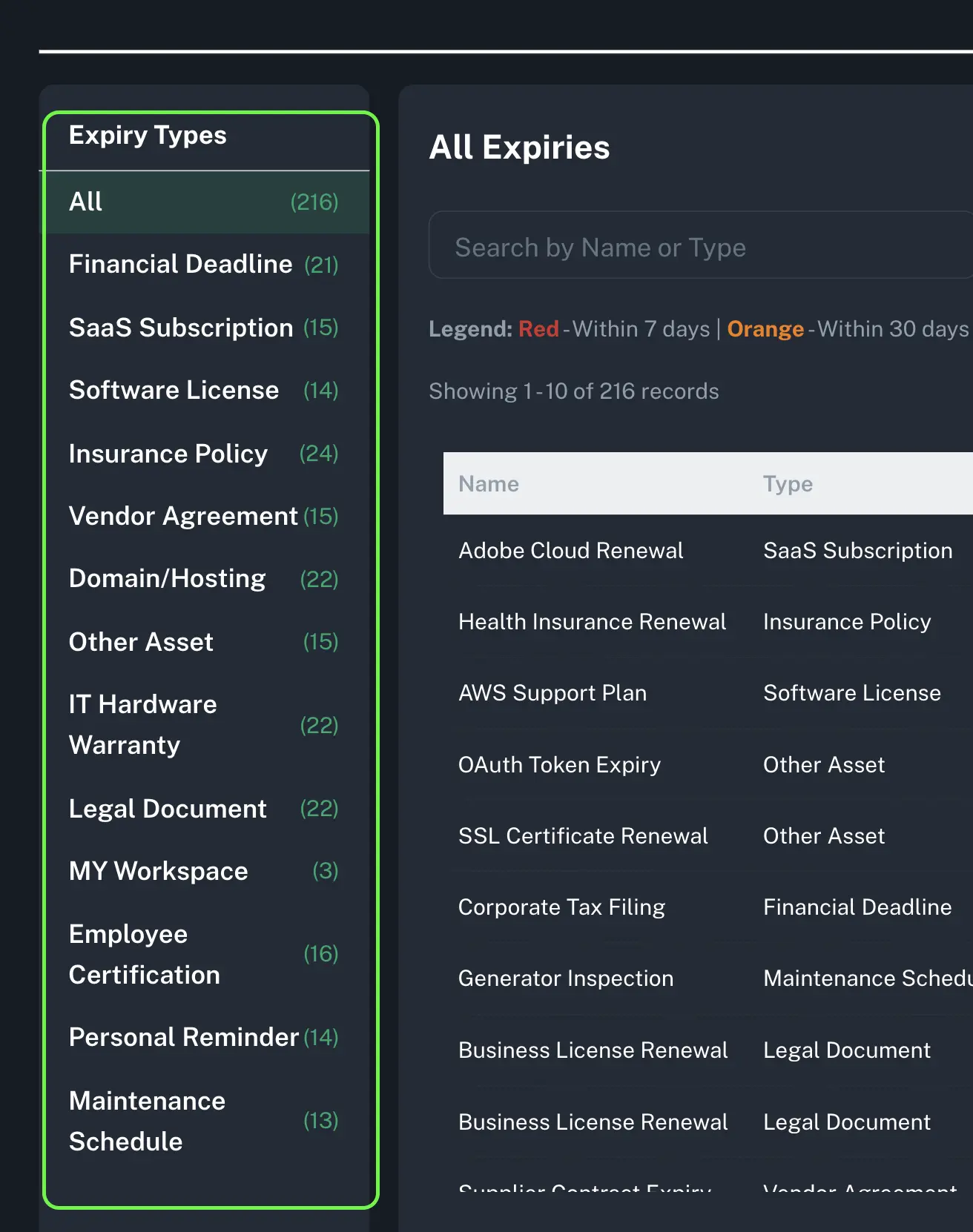Filter by Software License type

[x=204, y=391]
